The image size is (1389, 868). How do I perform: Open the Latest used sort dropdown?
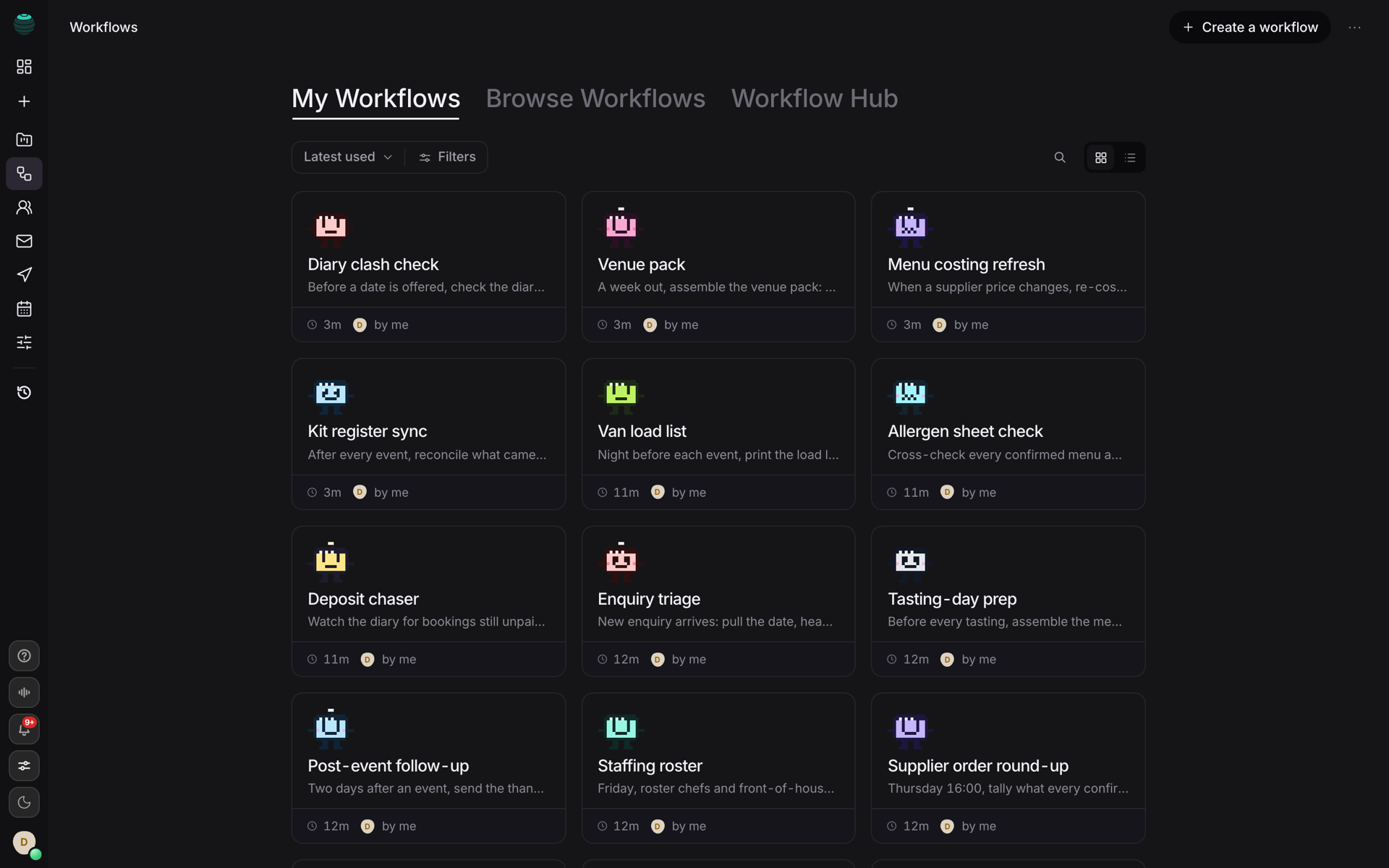point(348,157)
